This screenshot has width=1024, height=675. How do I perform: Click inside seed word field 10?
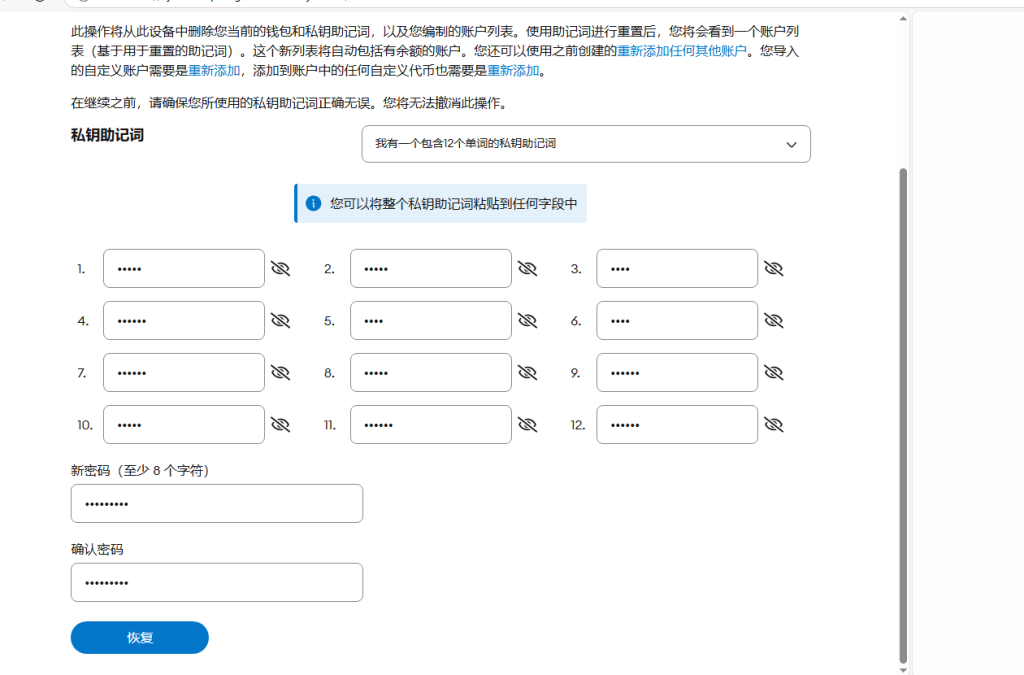click(184, 425)
